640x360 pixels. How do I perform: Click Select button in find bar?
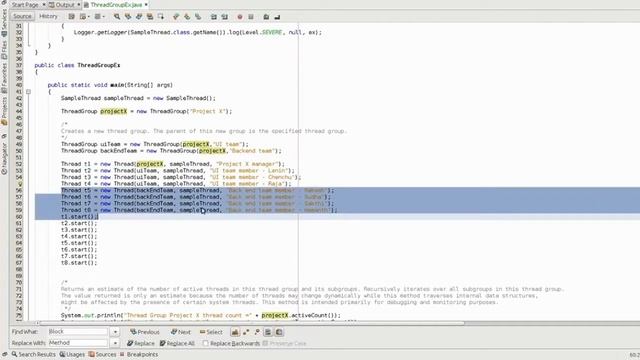211,332
